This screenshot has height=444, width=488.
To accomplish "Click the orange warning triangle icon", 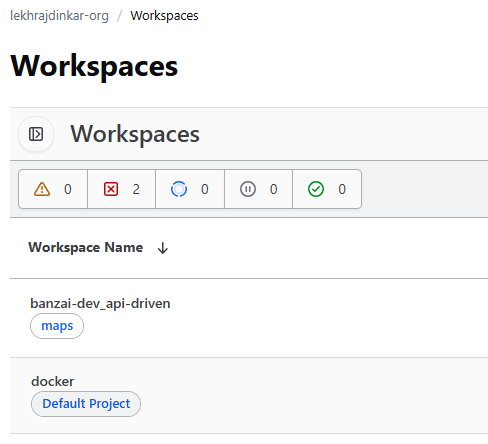I will 42,189.
